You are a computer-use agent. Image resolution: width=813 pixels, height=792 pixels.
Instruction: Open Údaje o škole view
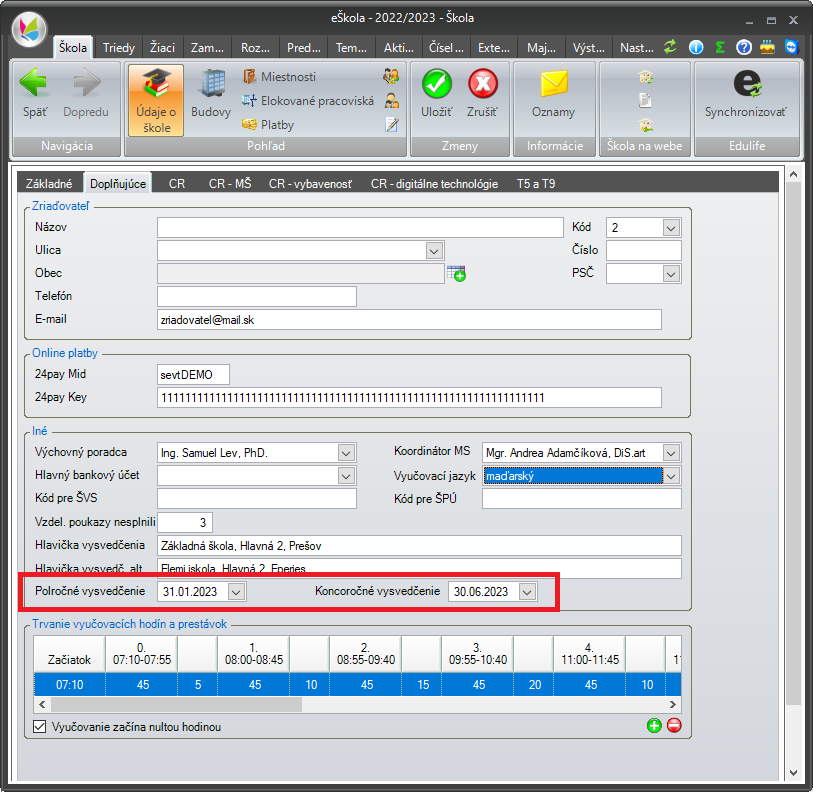(156, 100)
